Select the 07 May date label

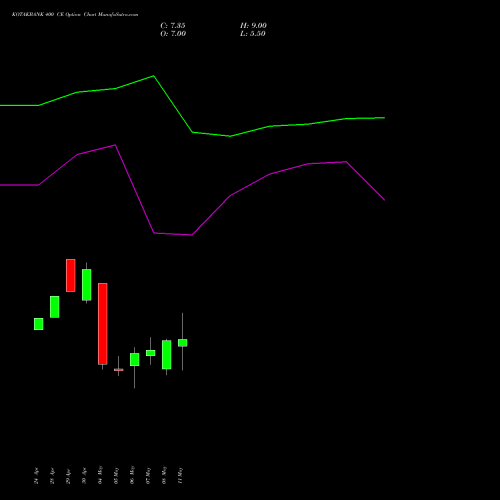pos(148,475)
